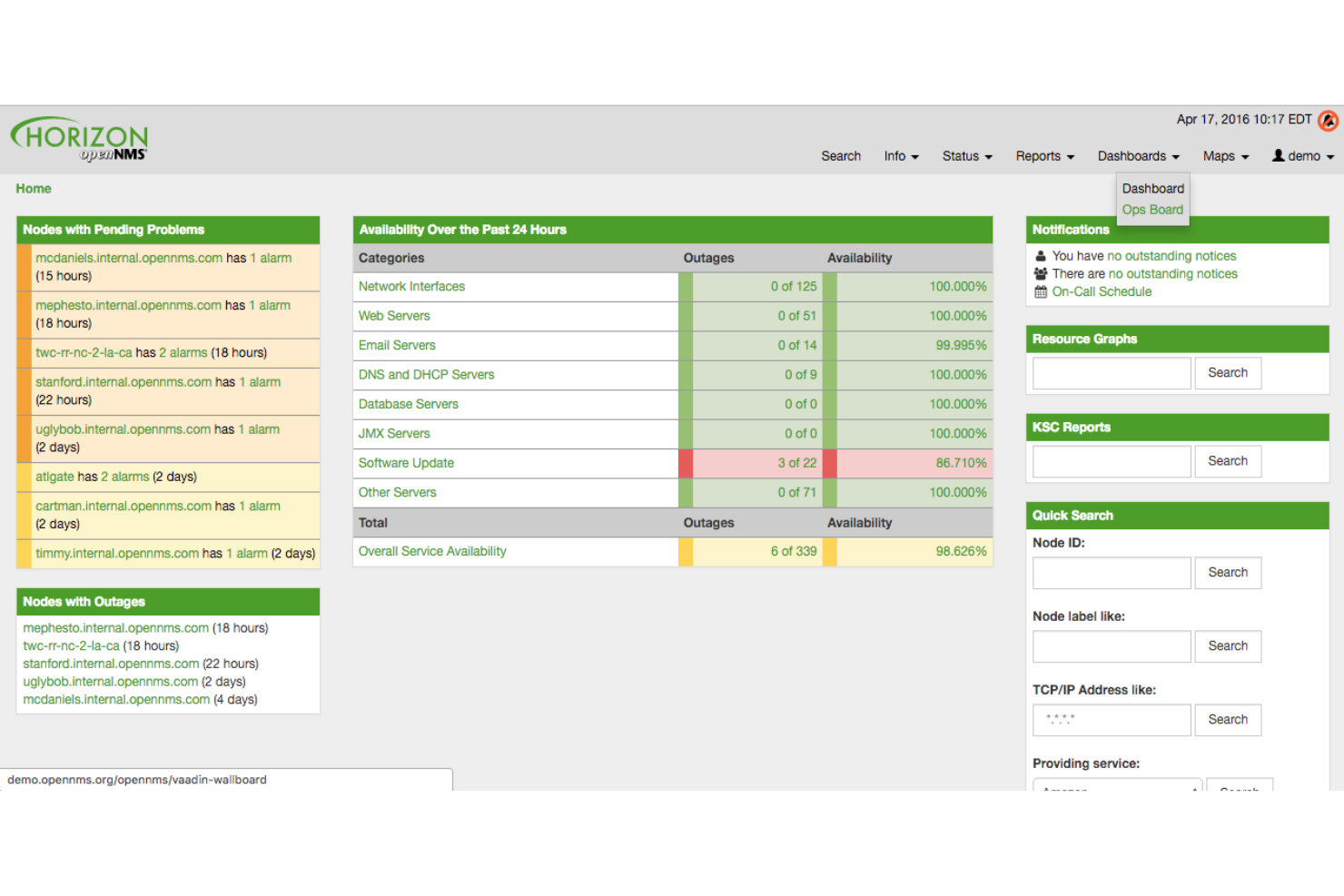Expand the Info dropdown menu
Viewport: 1344px width, 896px height.
[x=901, y=156]
